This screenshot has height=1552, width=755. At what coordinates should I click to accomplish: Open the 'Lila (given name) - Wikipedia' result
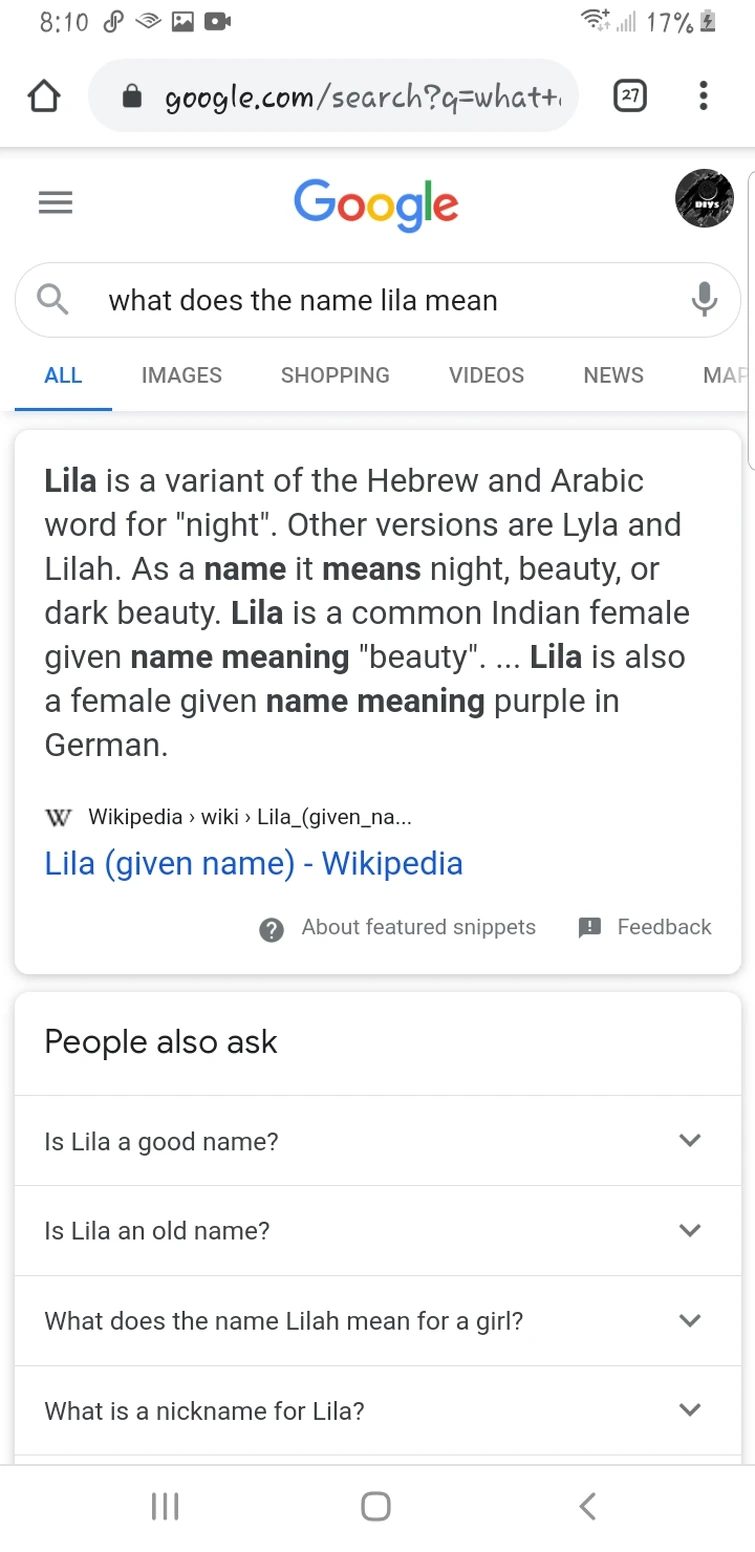(253, 863)
